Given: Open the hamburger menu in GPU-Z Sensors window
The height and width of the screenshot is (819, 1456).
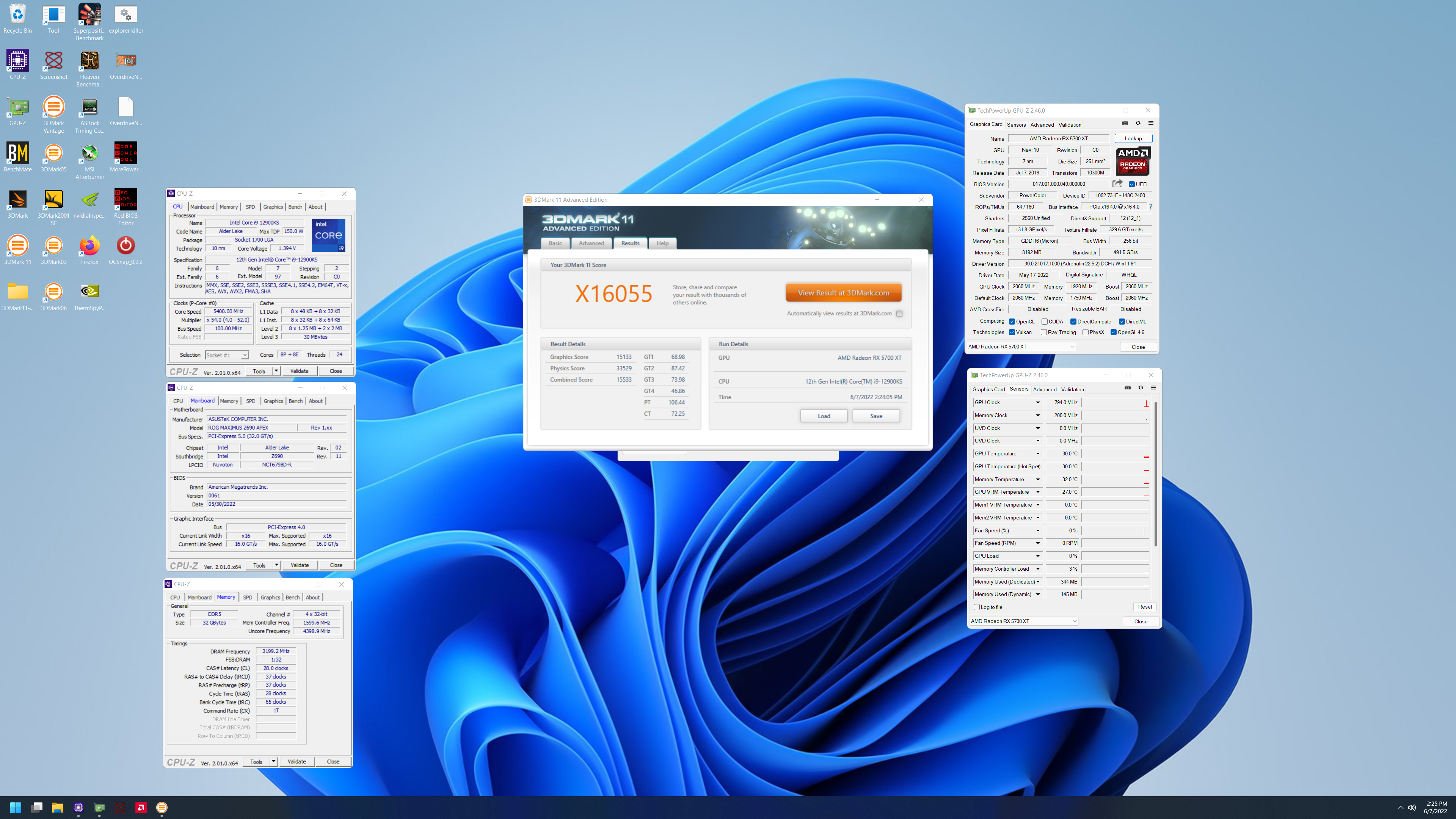Looking at the screenshot, I should click(x=1153, y=388).
